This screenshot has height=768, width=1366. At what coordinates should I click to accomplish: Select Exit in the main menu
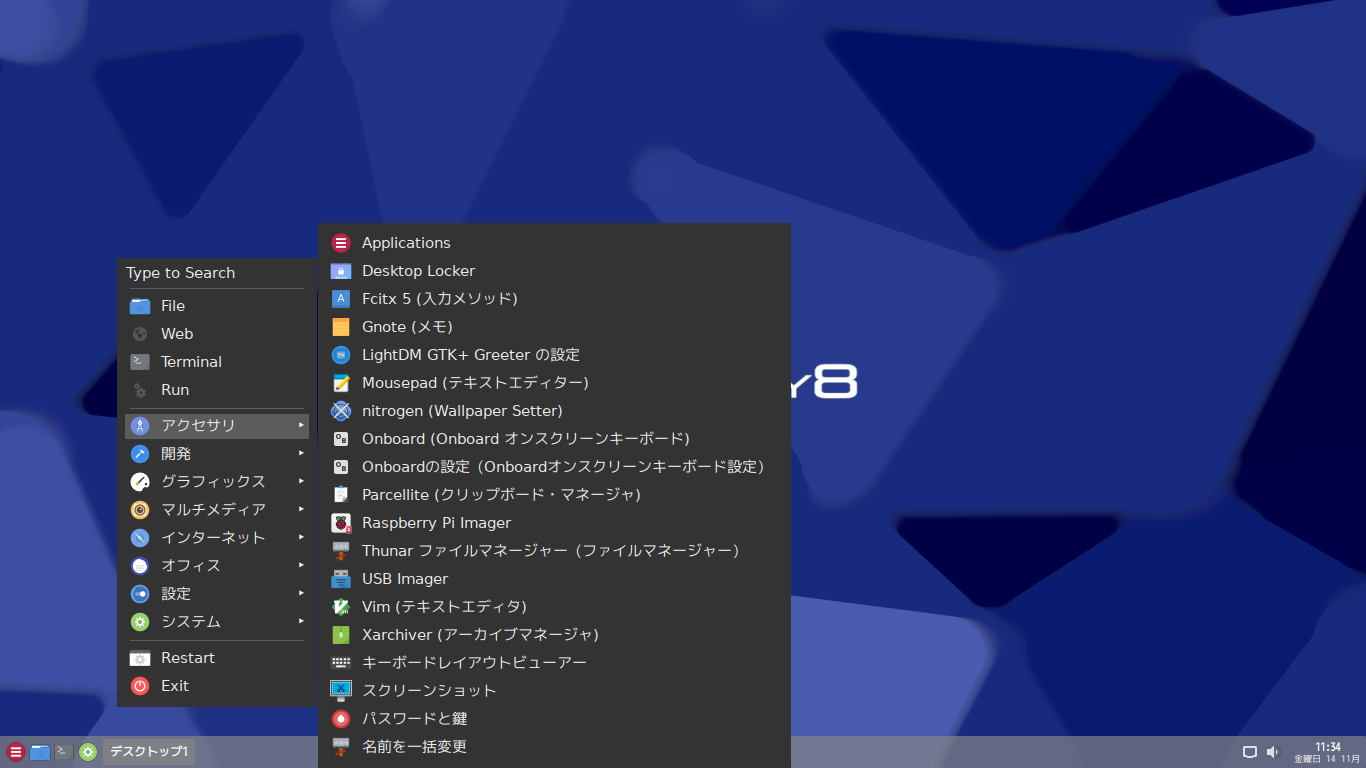tap(217, 686)
